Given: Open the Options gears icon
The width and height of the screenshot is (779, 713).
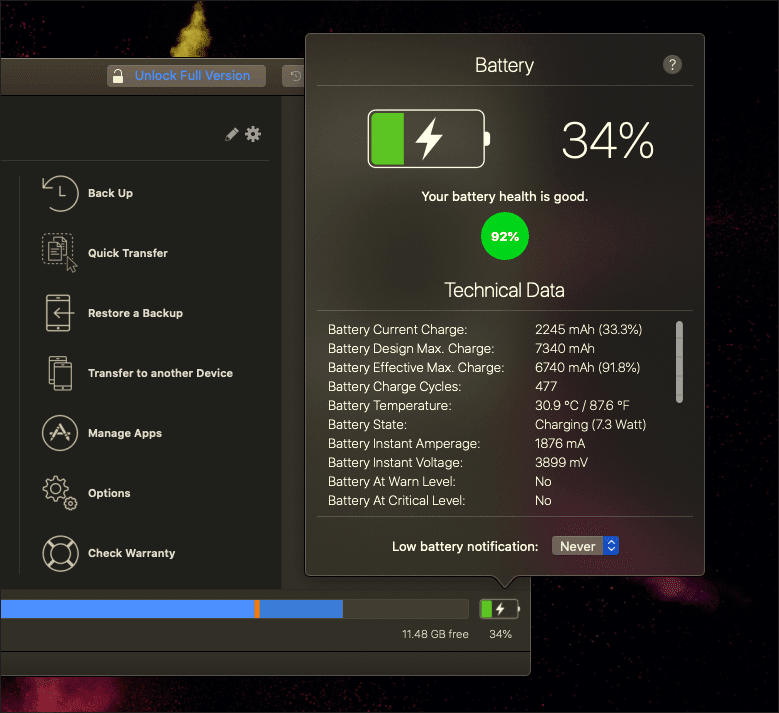Looking at the screenshot, I should 60,493.
